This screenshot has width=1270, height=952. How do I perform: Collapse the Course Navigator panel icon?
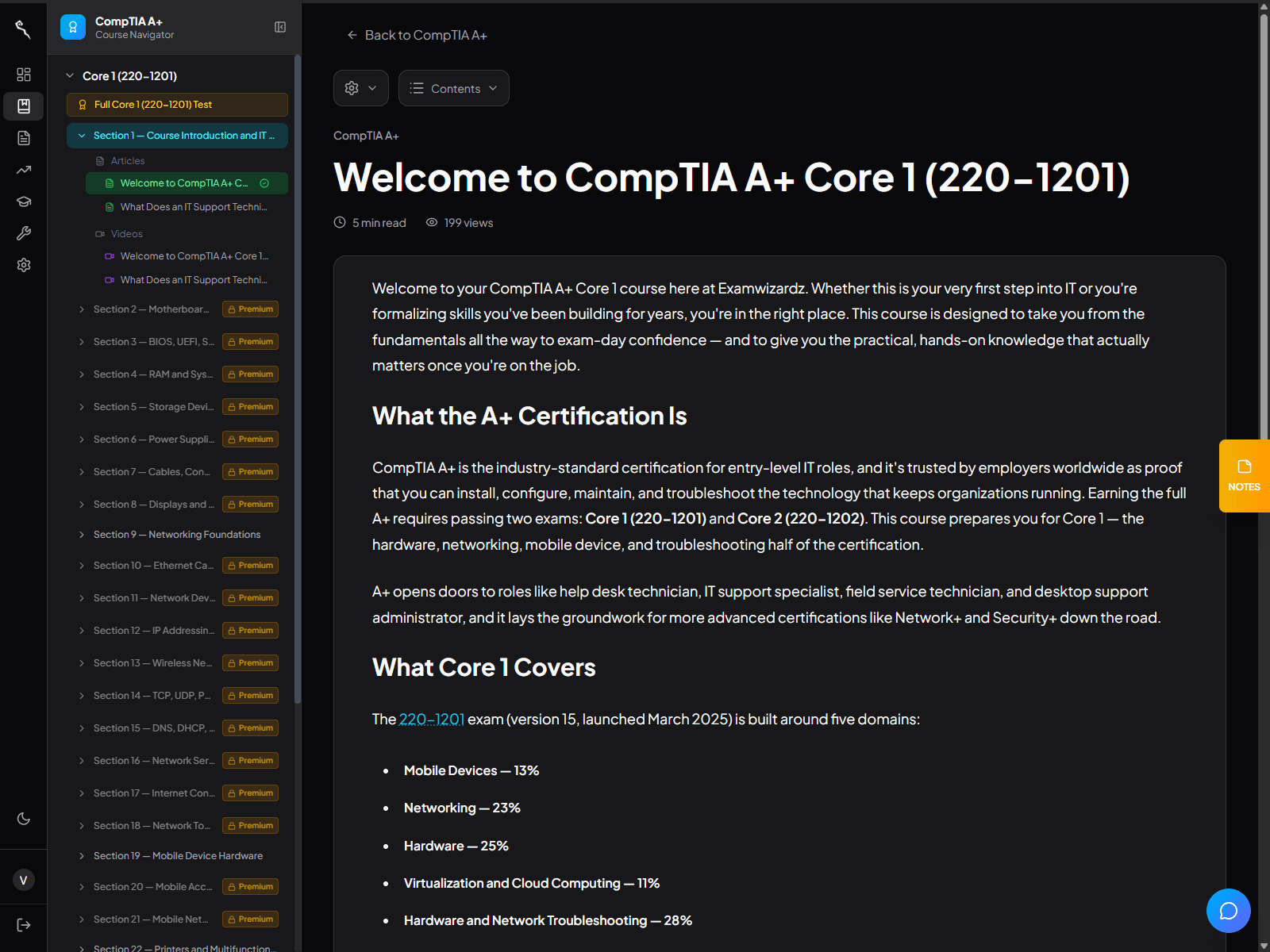point(280,27)
